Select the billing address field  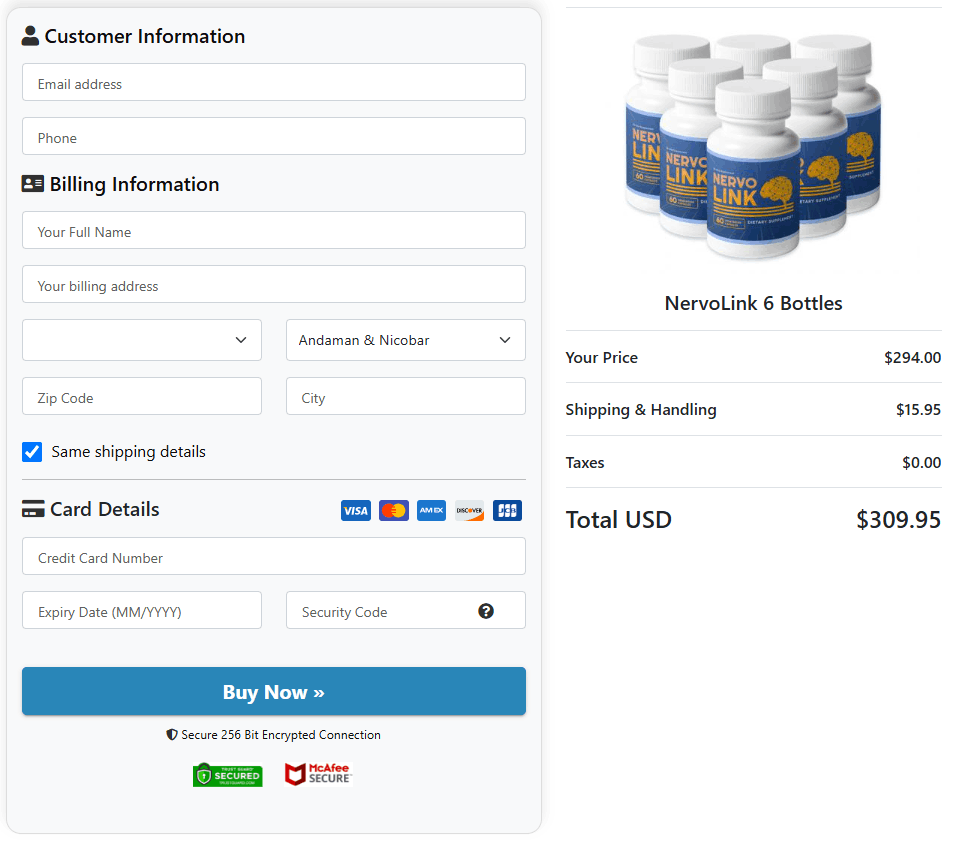pyautogui.click(x=273, y=284)
